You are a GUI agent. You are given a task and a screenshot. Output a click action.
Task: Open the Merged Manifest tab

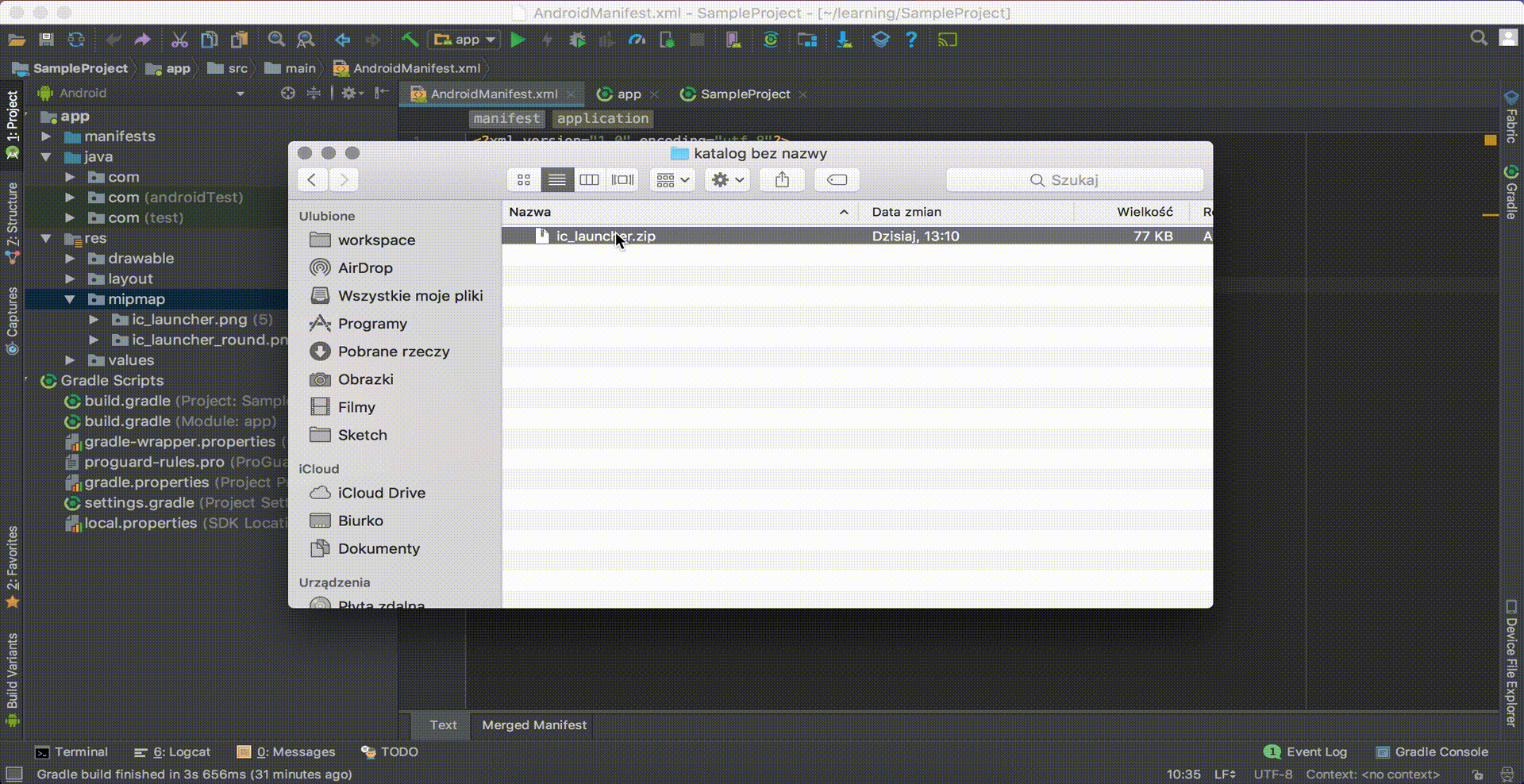[534, 725]
